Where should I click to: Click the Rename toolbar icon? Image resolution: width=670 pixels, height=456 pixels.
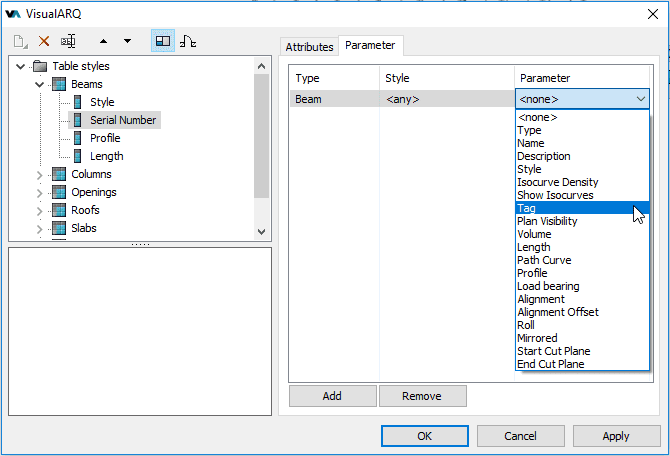click(68, 41)
